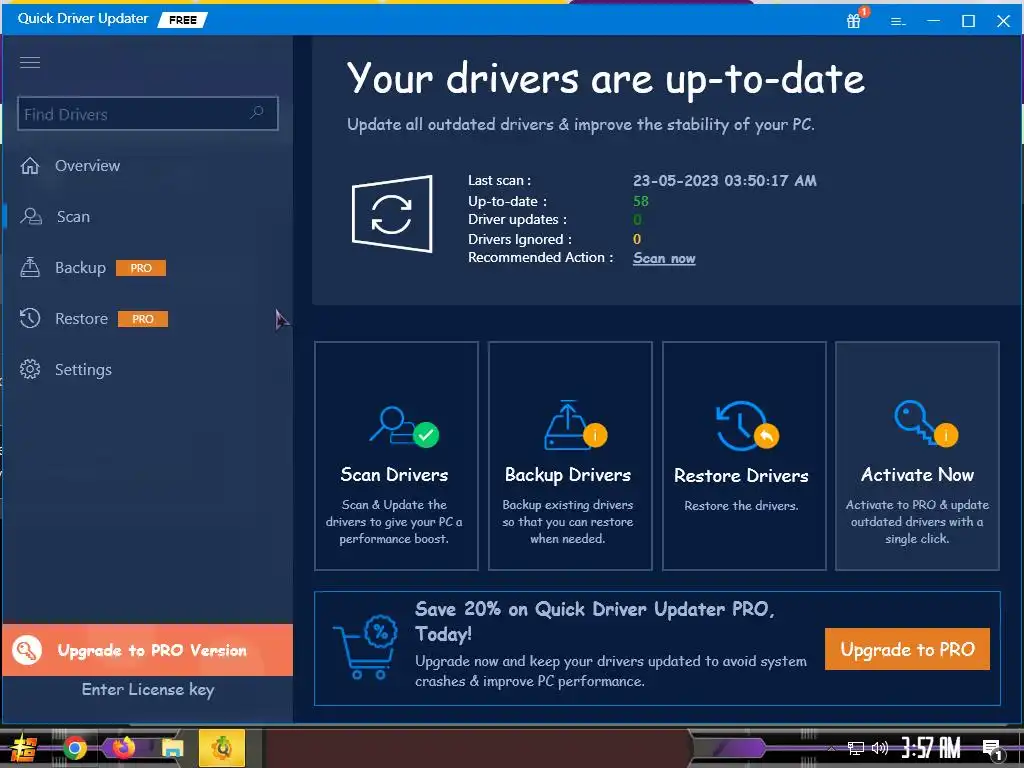Open the Backup Drivers card
This screenshot has height=768, width=1024.
coord(570,456)
